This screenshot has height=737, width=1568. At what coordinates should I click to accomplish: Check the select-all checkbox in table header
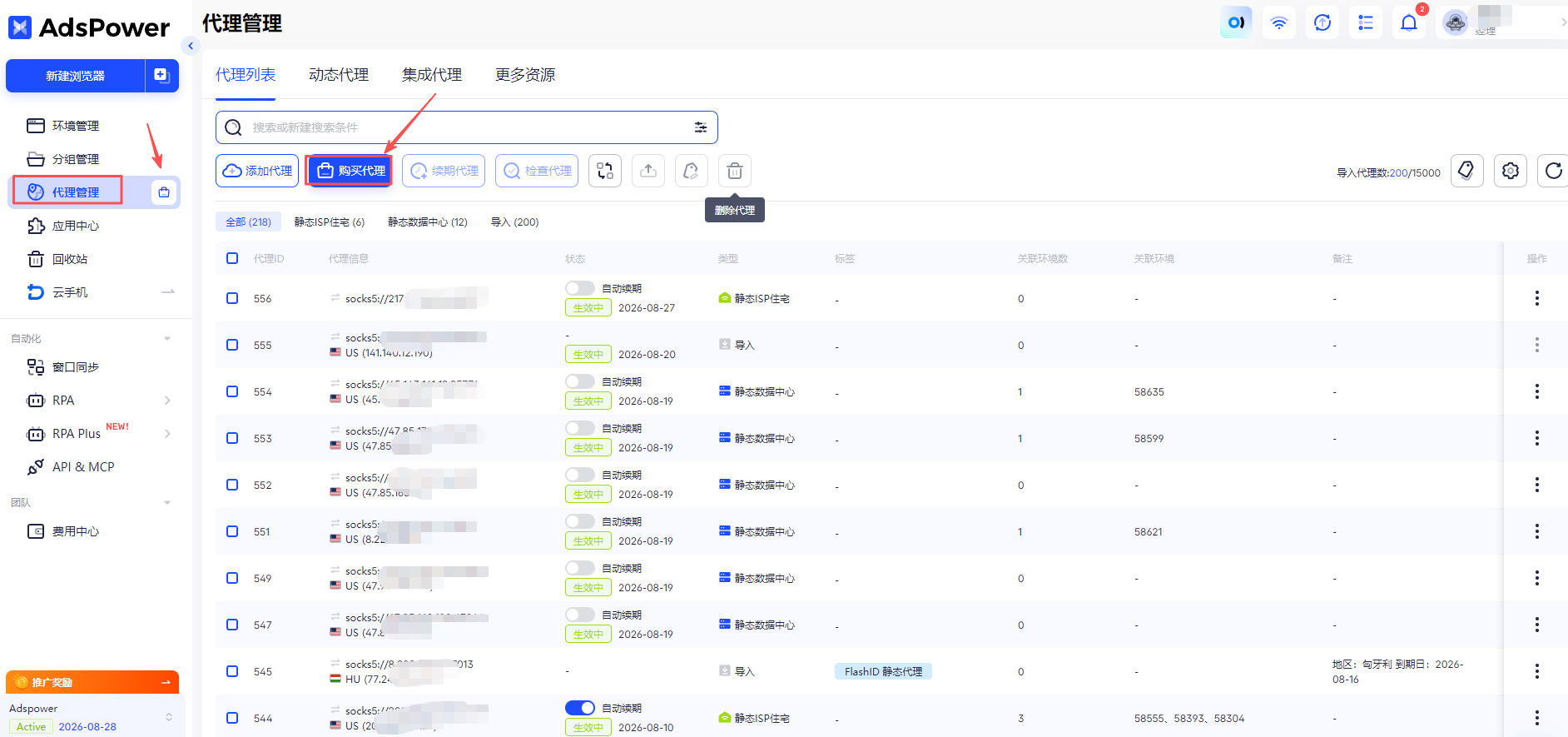[x=232, y=258]
